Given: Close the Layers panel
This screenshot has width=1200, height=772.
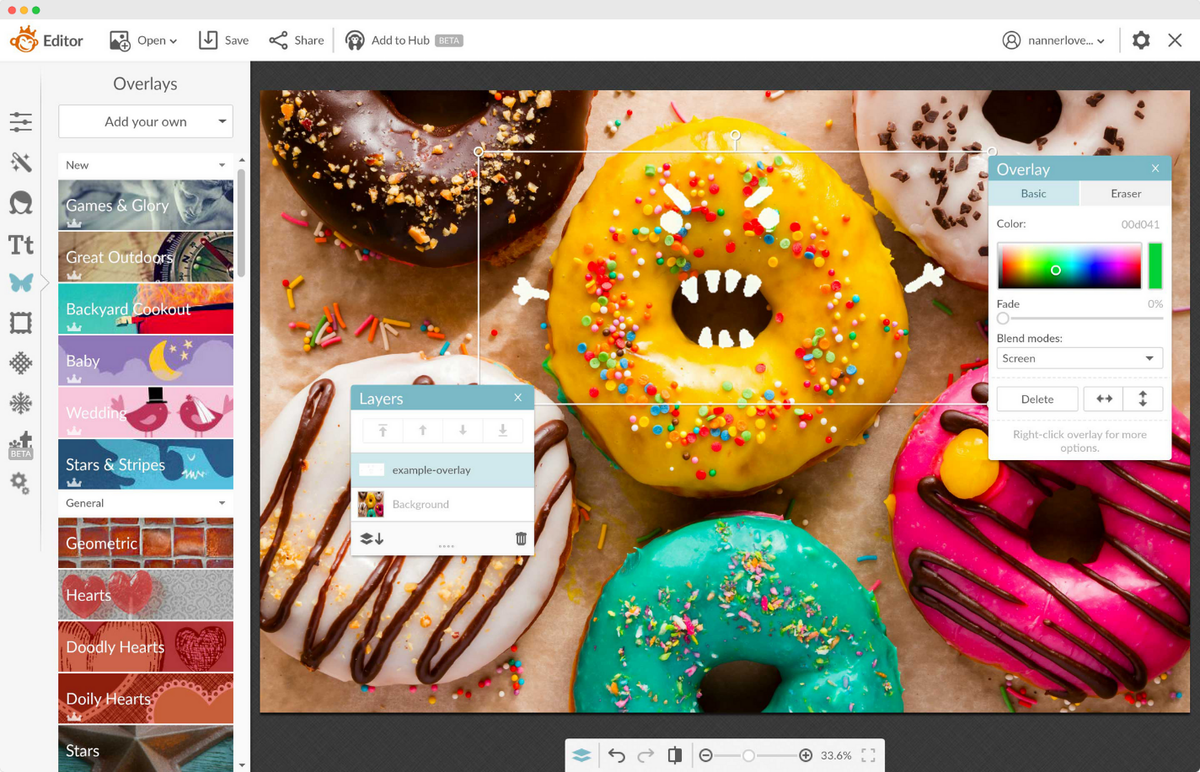Looking at the screenshot, I should pyautogui.click(x=518, y=397).
